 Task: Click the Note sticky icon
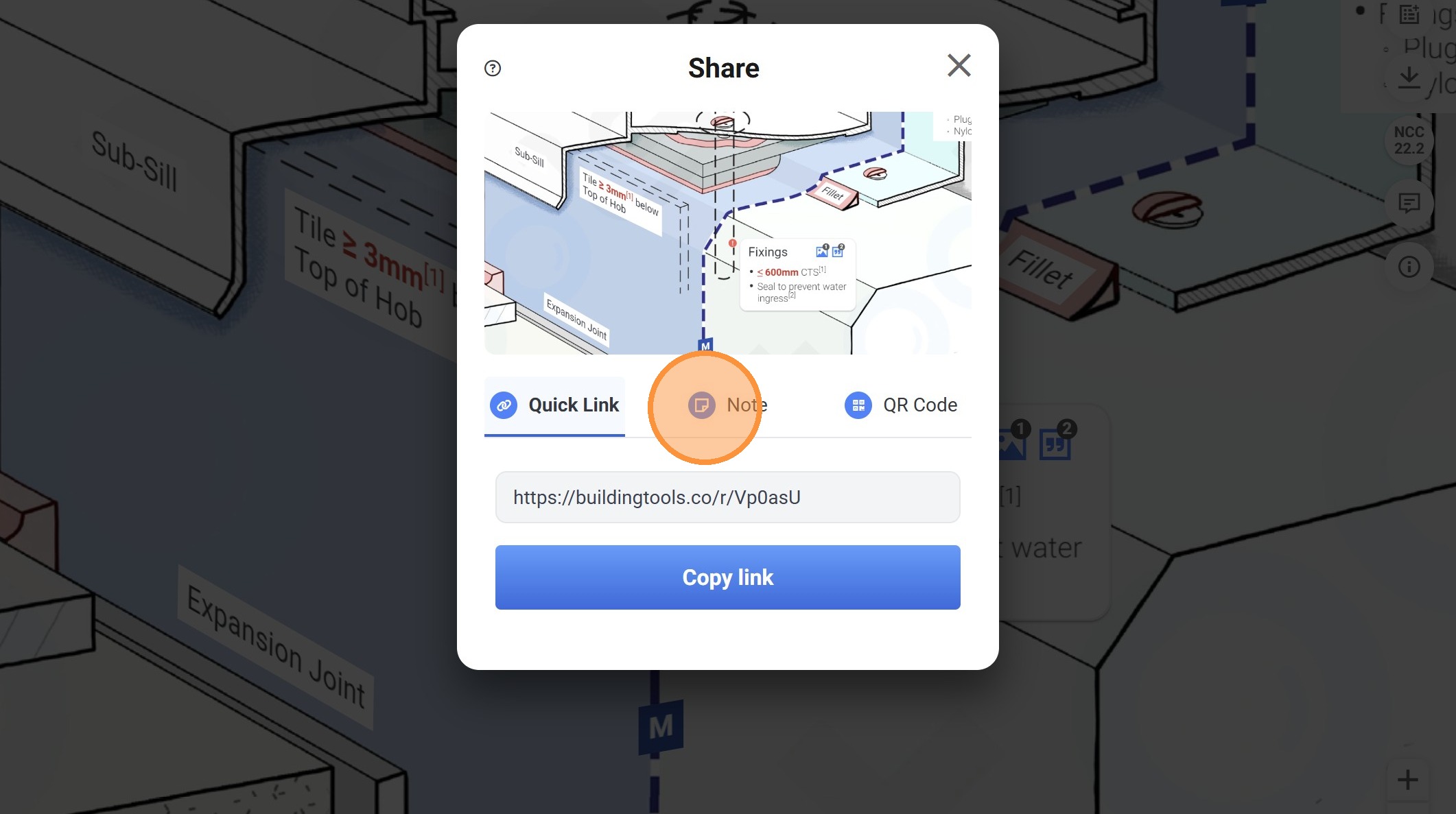coord(701,405)
